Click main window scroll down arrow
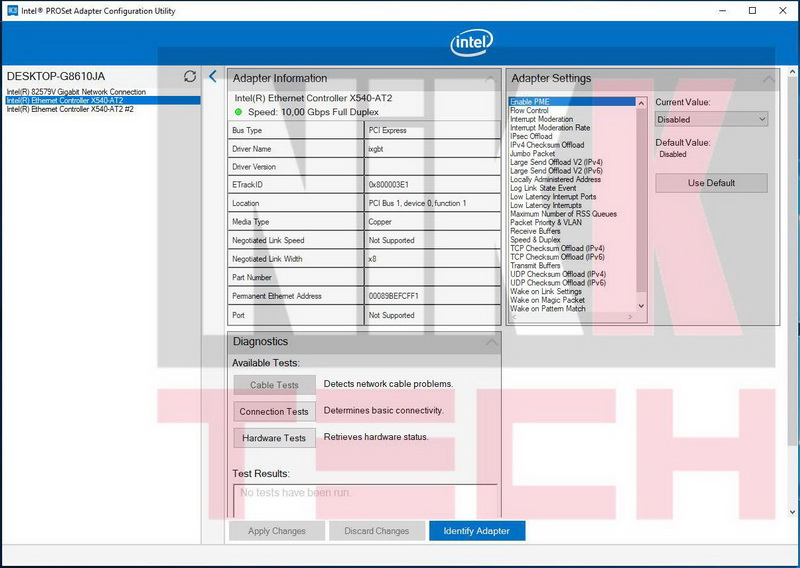 pos(792,512)
